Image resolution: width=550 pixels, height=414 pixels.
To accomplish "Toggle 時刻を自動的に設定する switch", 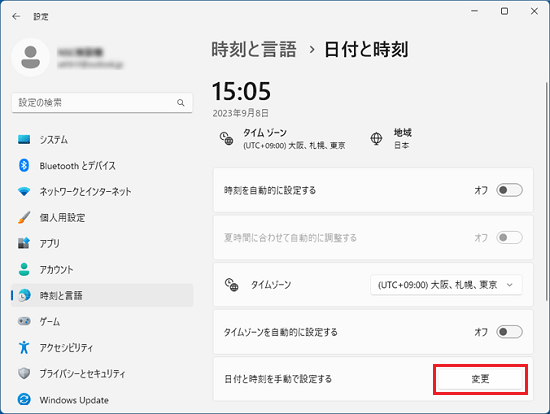I will click(x=509, y=190).
